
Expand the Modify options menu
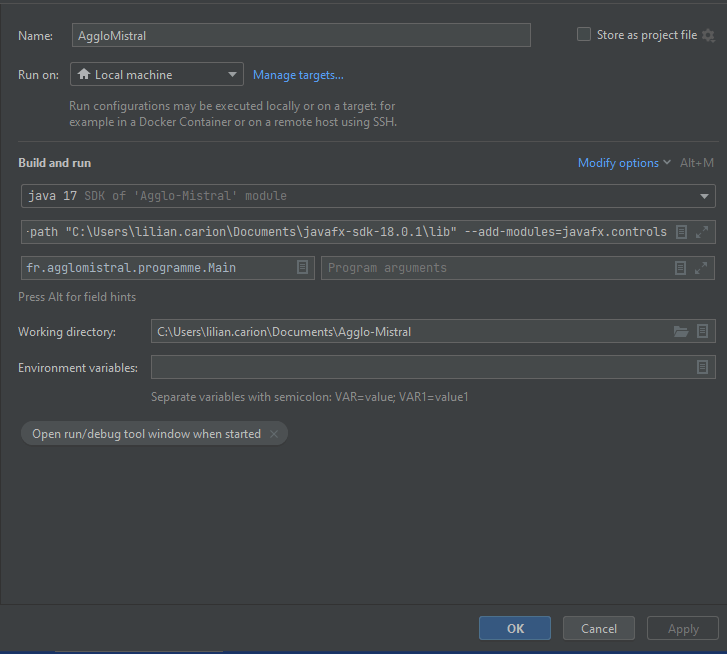pos(624,163)
